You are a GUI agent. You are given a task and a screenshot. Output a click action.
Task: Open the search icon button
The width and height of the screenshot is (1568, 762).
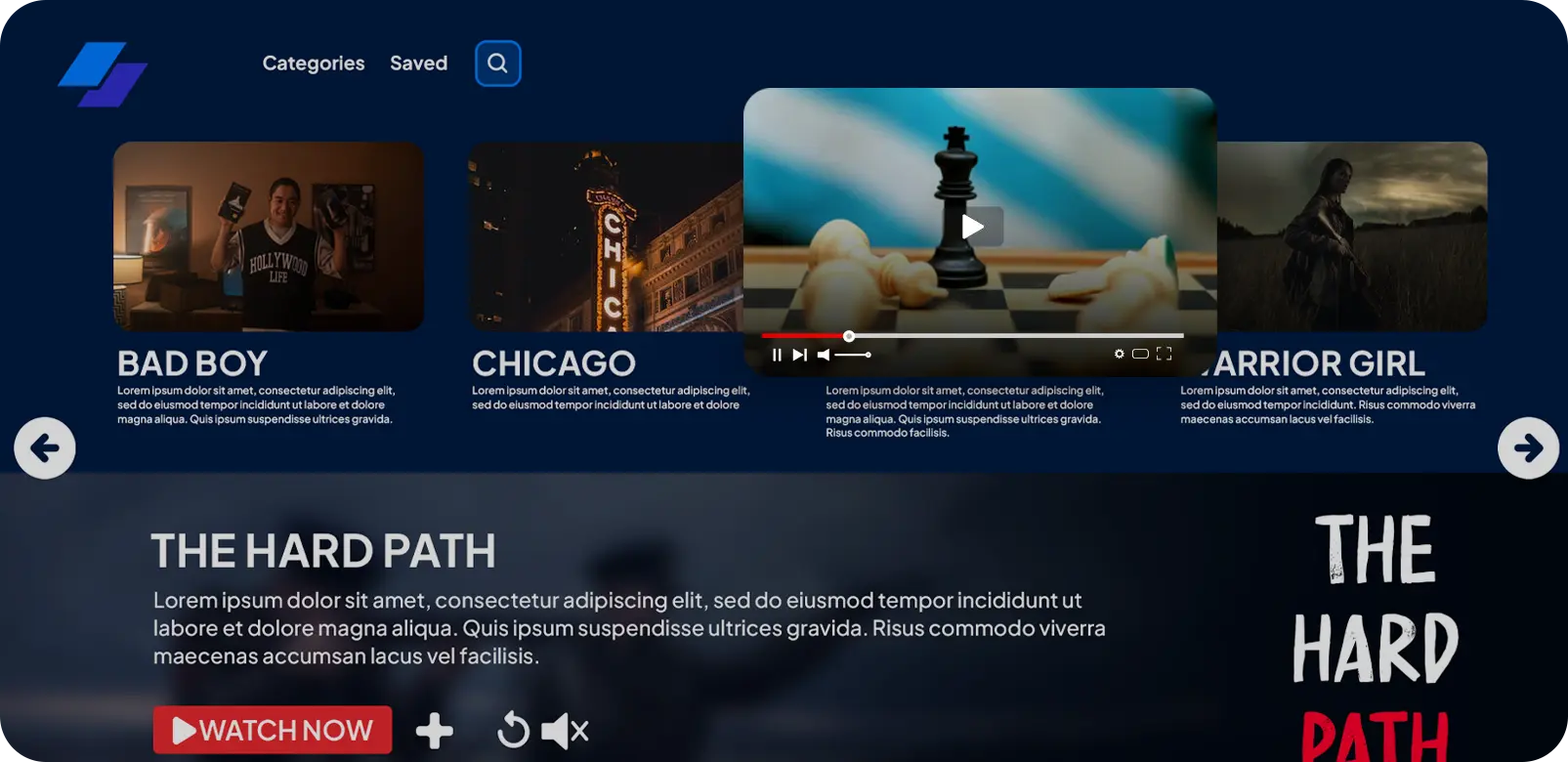(x=497, y=63)
